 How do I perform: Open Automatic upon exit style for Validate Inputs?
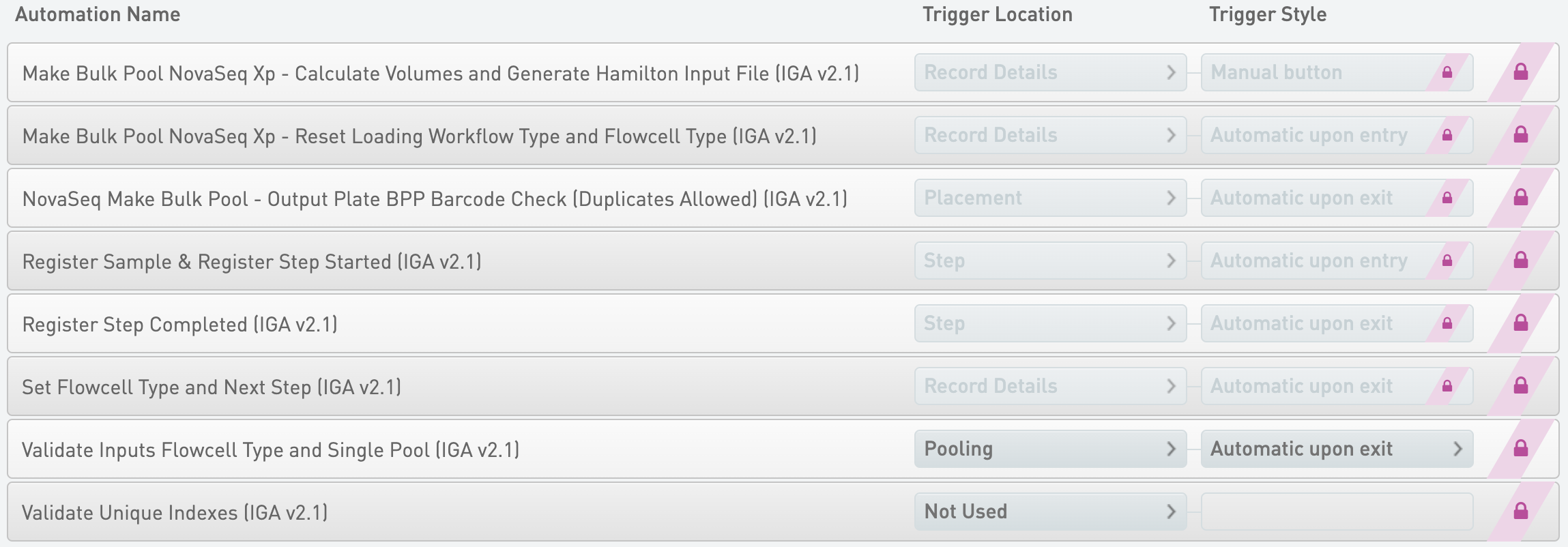pyautogui.click(x=1336, y=449)
